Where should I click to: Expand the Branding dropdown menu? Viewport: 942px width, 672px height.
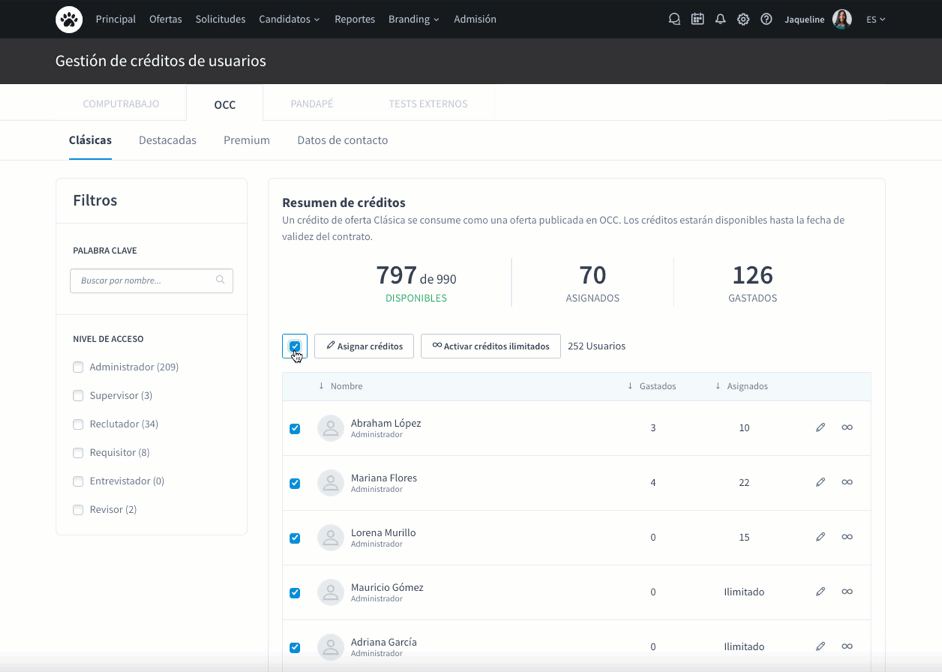tap(413, 19)
